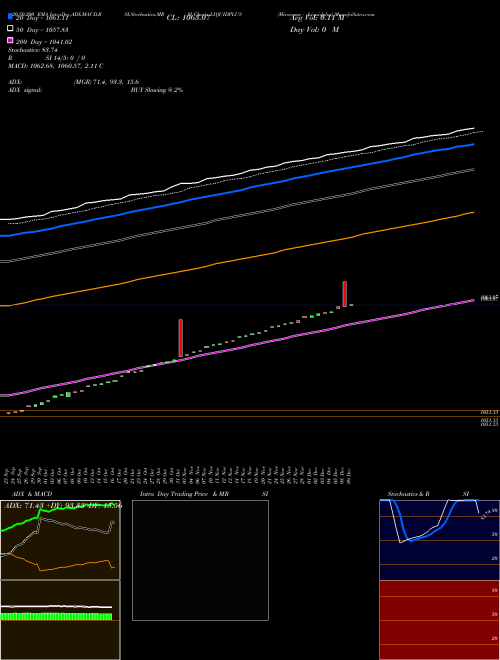Open the Stochastics chart with blue curve
Viewport: 500px width, 660px height.
pos(439,540)
